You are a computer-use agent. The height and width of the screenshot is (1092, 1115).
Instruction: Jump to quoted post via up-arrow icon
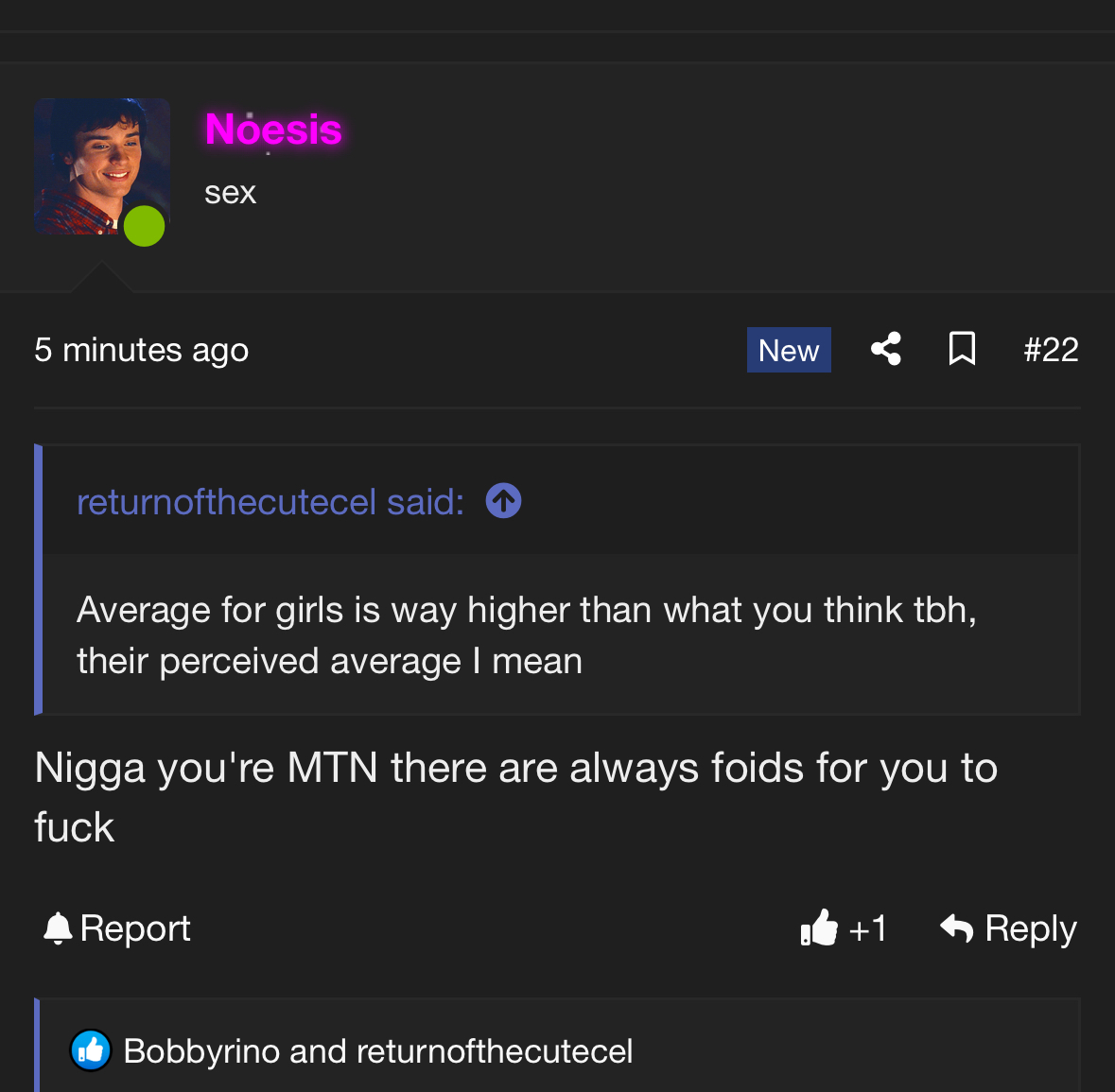point(503,501)
